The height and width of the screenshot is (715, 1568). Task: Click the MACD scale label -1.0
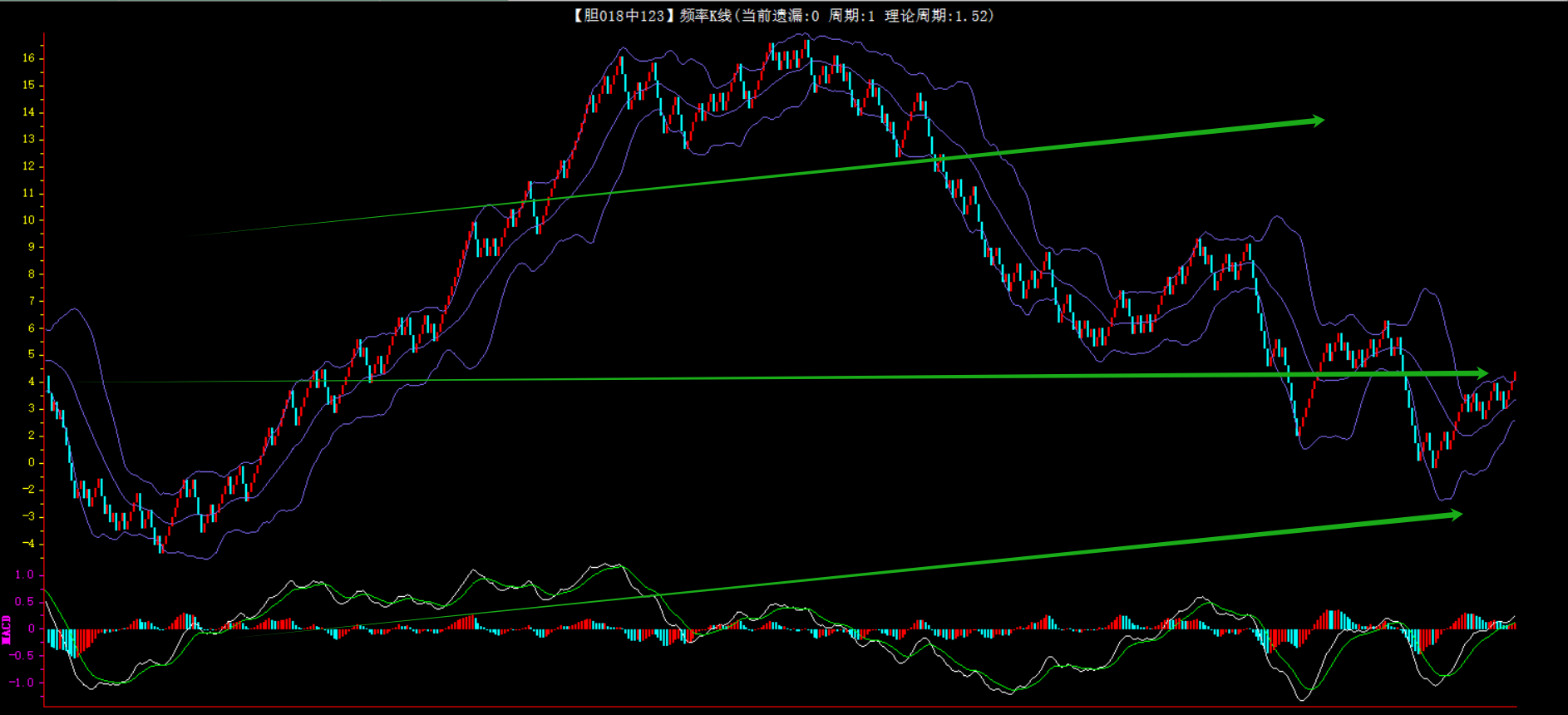(22, 683)
